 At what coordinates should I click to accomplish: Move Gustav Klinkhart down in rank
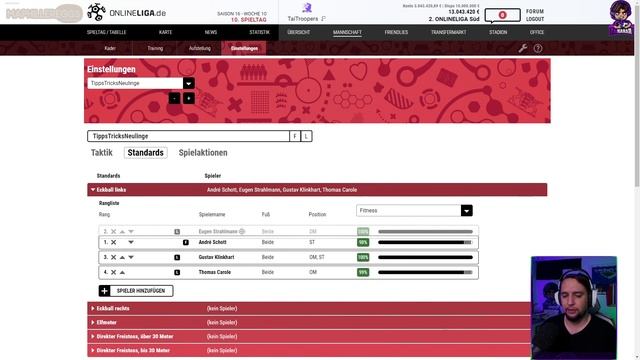coord(131,258)
